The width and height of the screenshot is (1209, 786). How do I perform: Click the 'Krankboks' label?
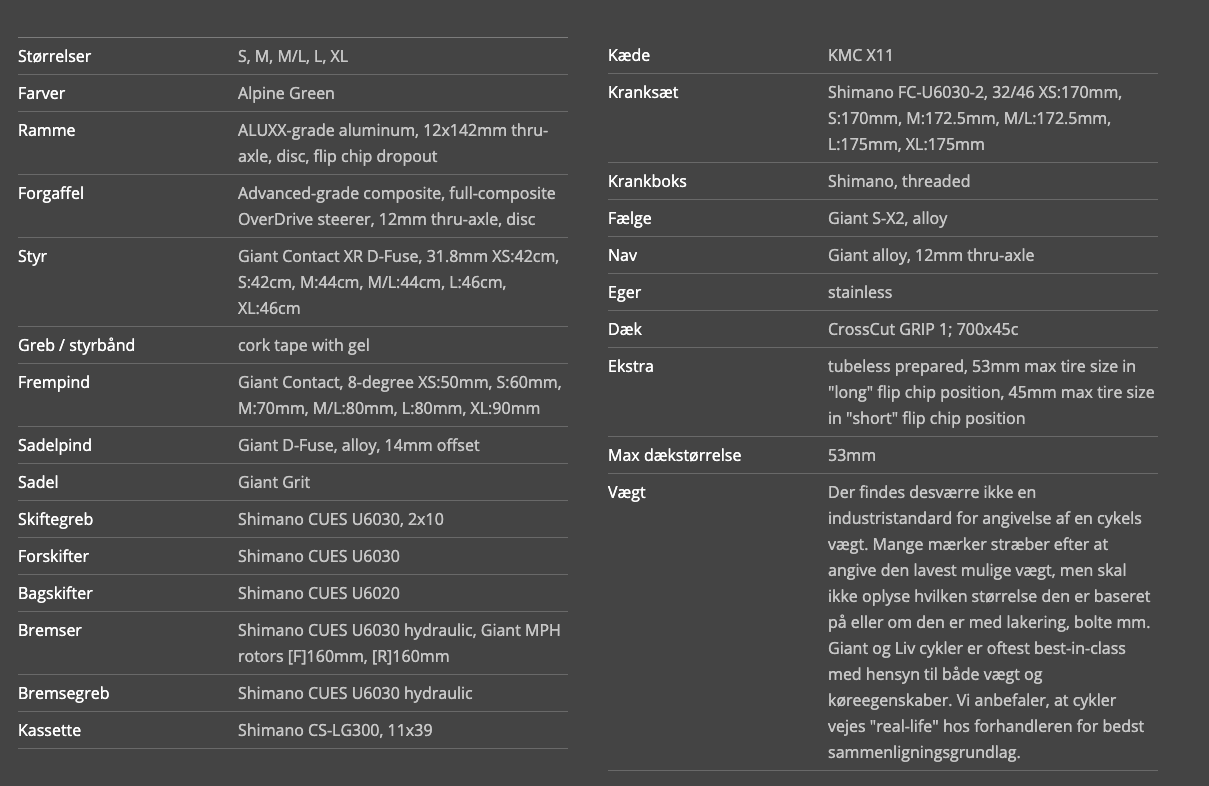click(647, 181)
